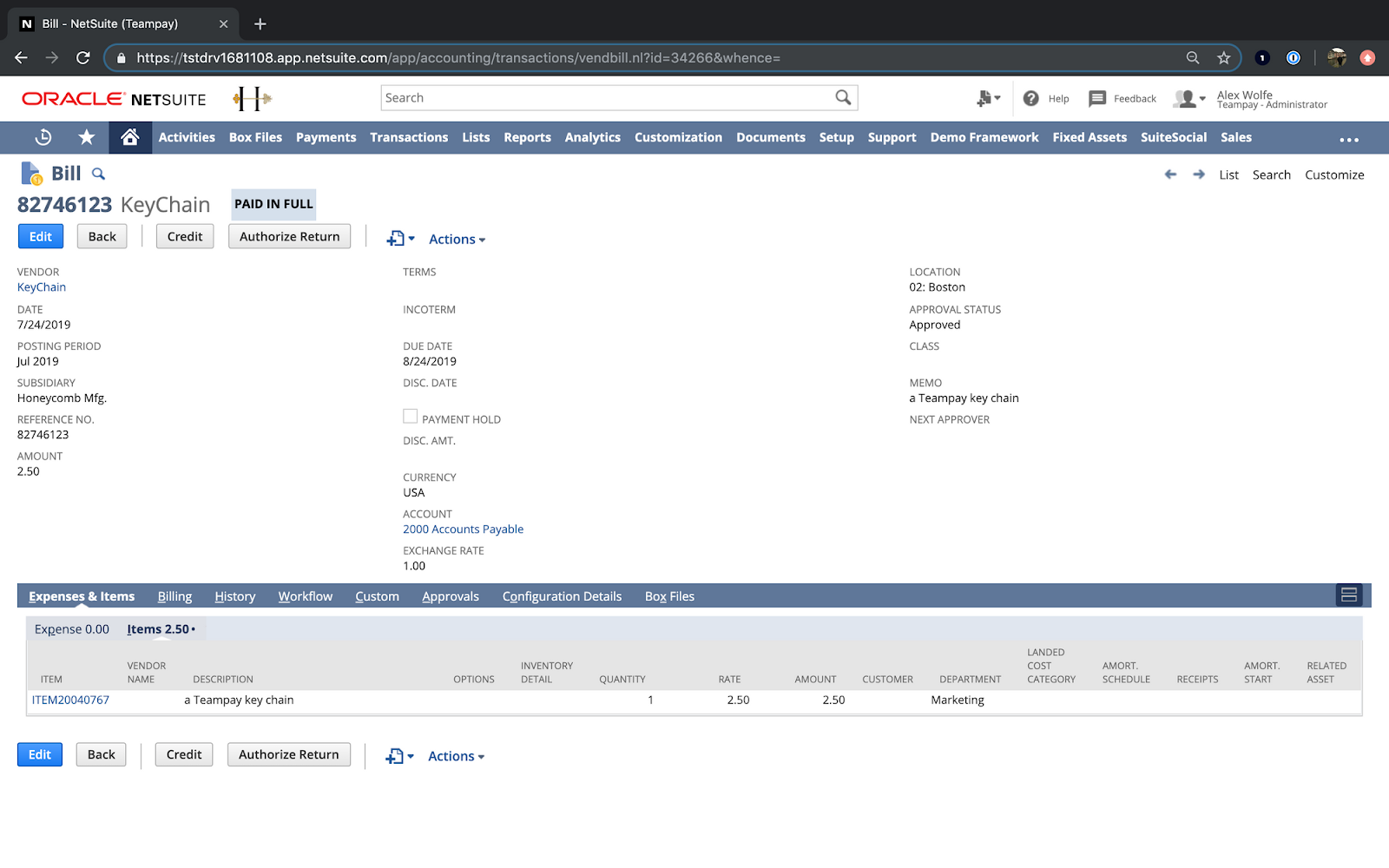Click the Customize link

(x=1334, y=174)
